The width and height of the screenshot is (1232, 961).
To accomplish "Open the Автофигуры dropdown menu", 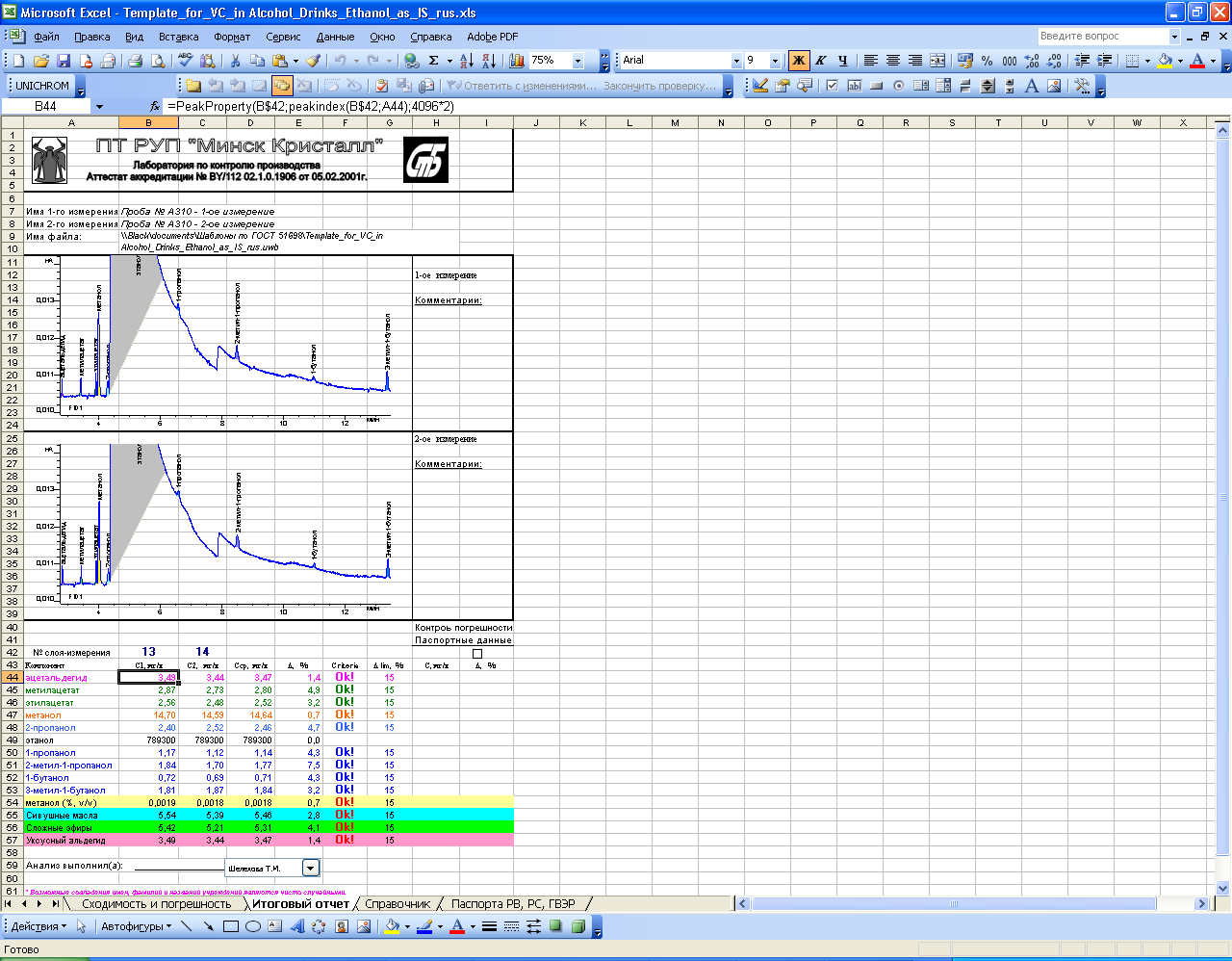I will [136, 926].
